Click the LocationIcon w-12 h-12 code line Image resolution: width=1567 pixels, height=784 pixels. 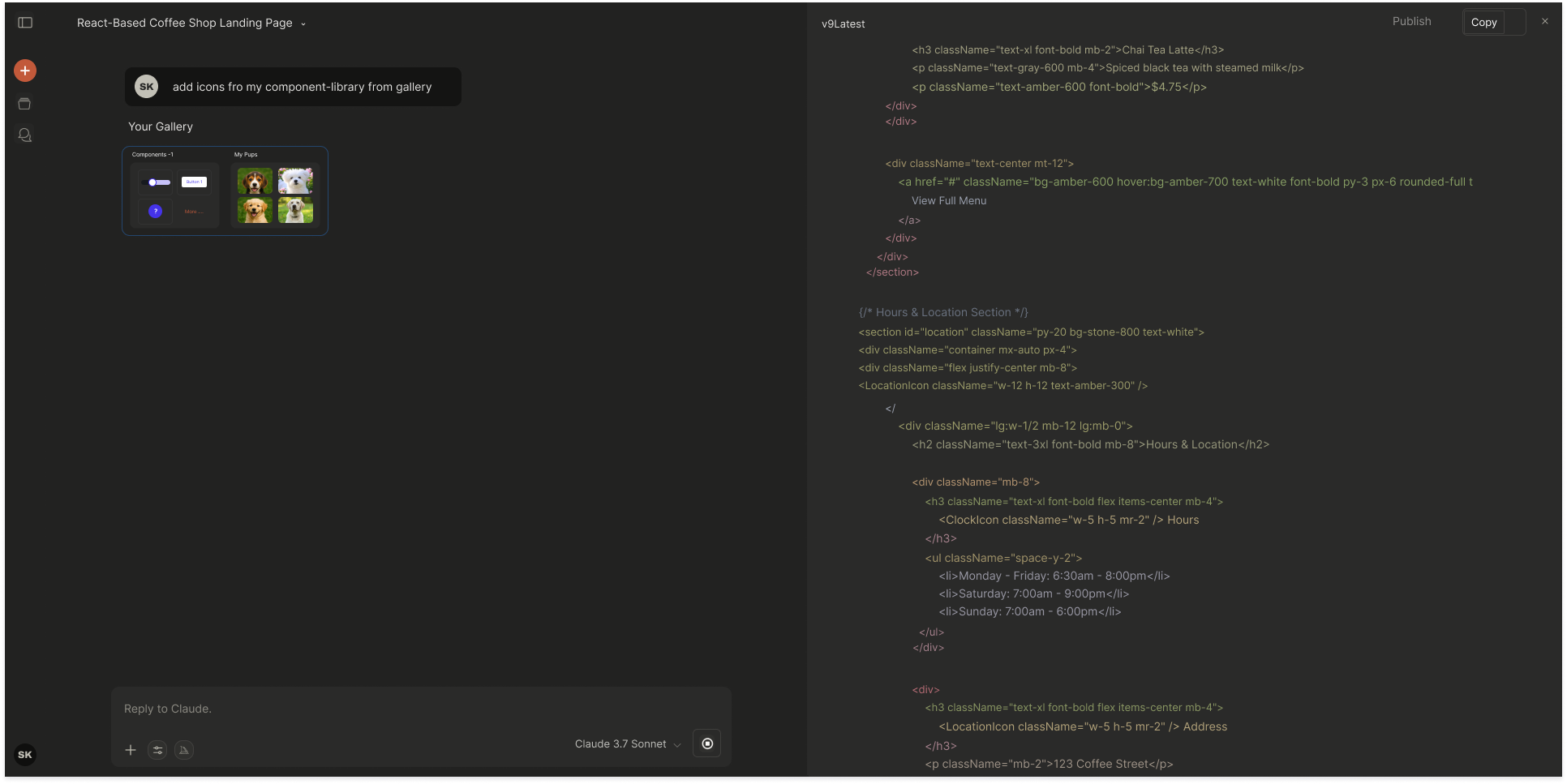1003,385
